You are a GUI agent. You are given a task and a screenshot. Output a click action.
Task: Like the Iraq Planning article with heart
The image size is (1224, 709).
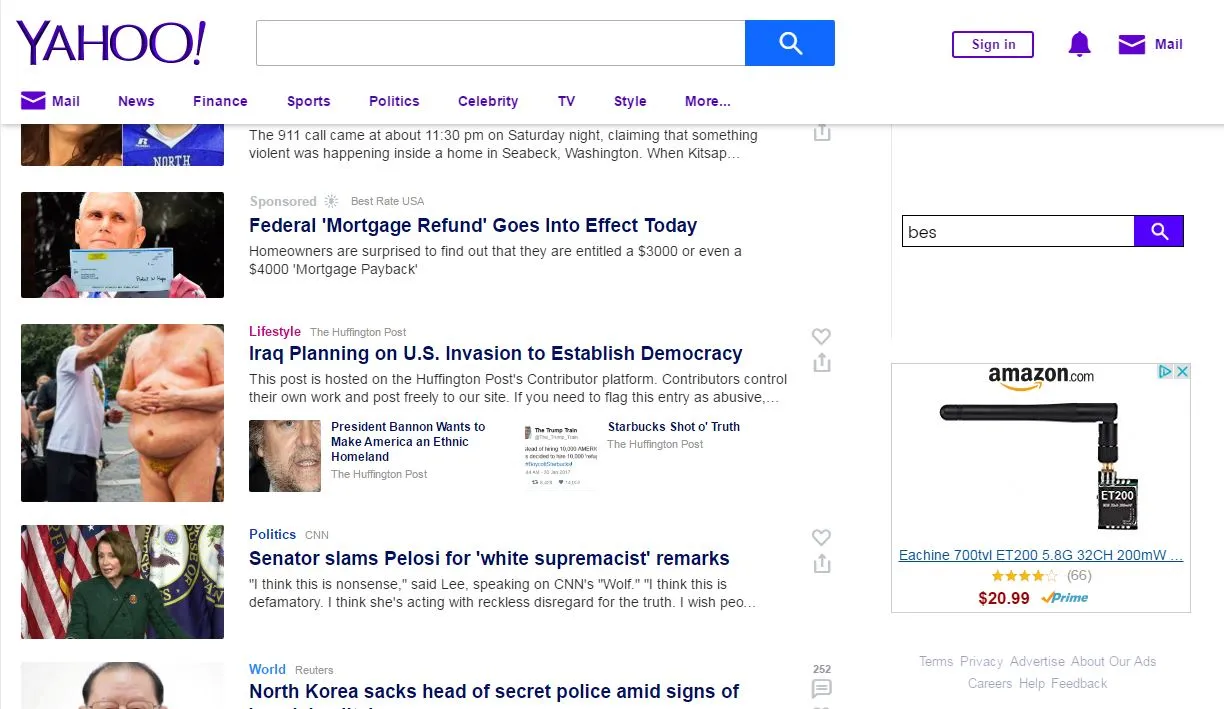pos(821,337)
